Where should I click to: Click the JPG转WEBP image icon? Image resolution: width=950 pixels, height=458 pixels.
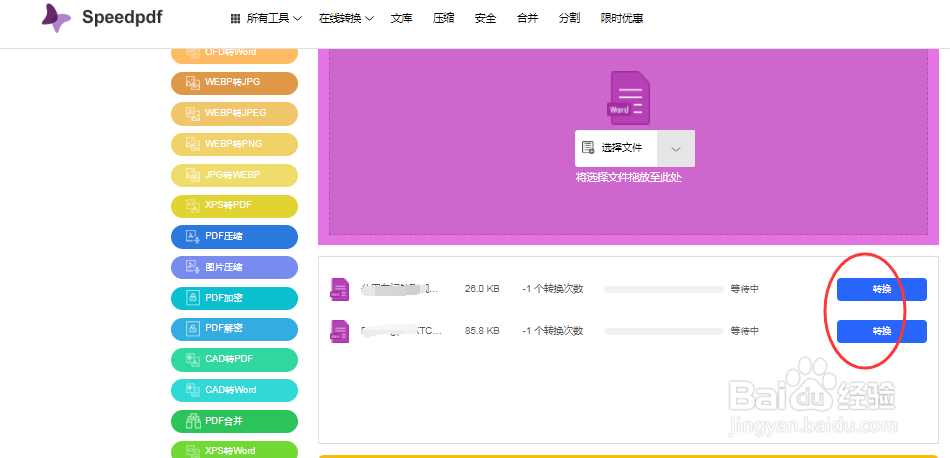193,175
